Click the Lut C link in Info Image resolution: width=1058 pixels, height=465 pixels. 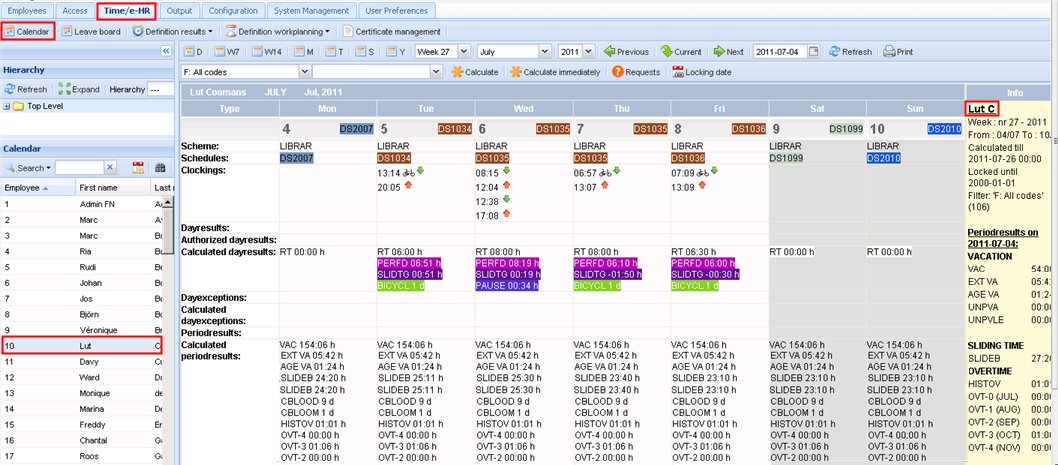coord(981,108)
